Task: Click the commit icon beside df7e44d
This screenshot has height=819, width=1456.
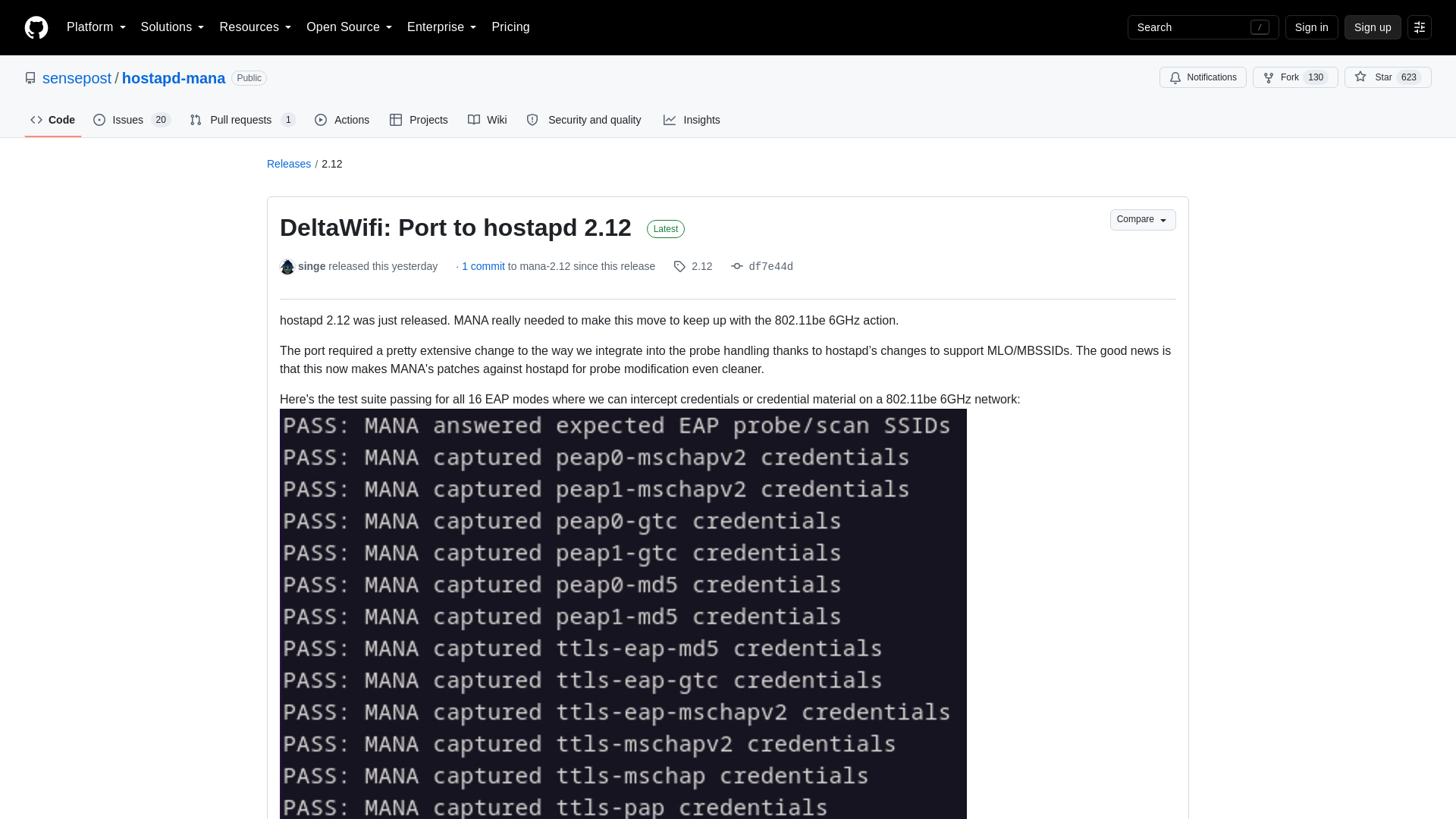Action: click(737, 266)
